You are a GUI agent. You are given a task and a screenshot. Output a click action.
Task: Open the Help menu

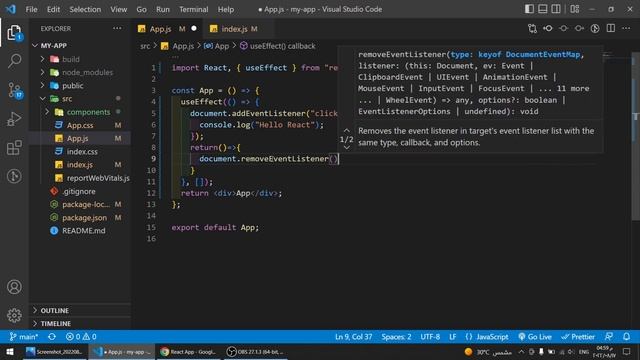(226, 9)
